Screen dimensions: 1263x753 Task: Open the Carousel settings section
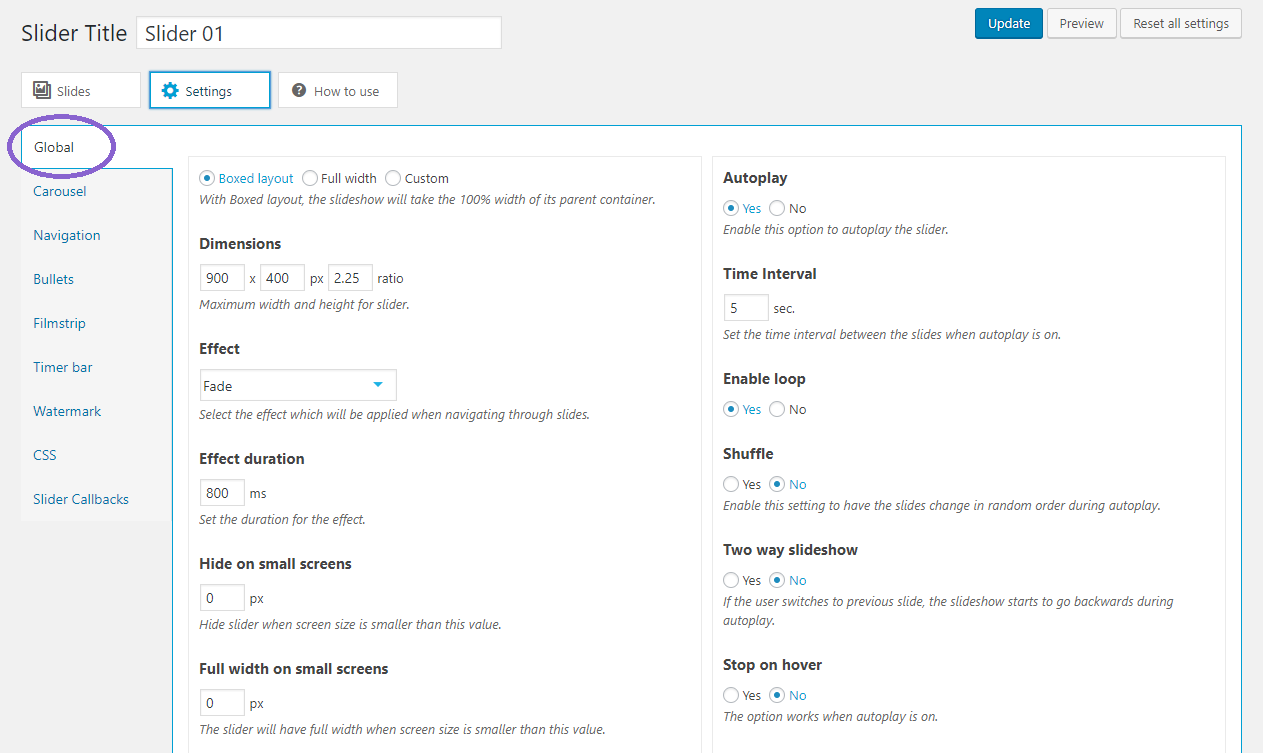click(60, 191)
